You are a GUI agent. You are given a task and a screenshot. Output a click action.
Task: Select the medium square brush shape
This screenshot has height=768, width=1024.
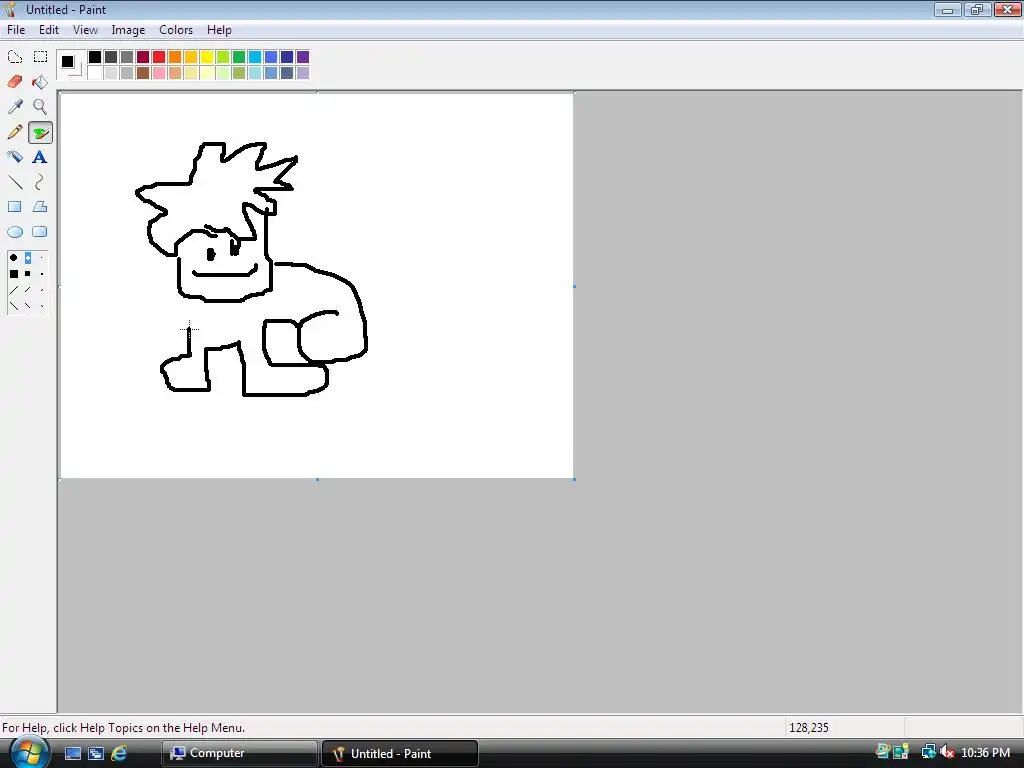(27, 274)
